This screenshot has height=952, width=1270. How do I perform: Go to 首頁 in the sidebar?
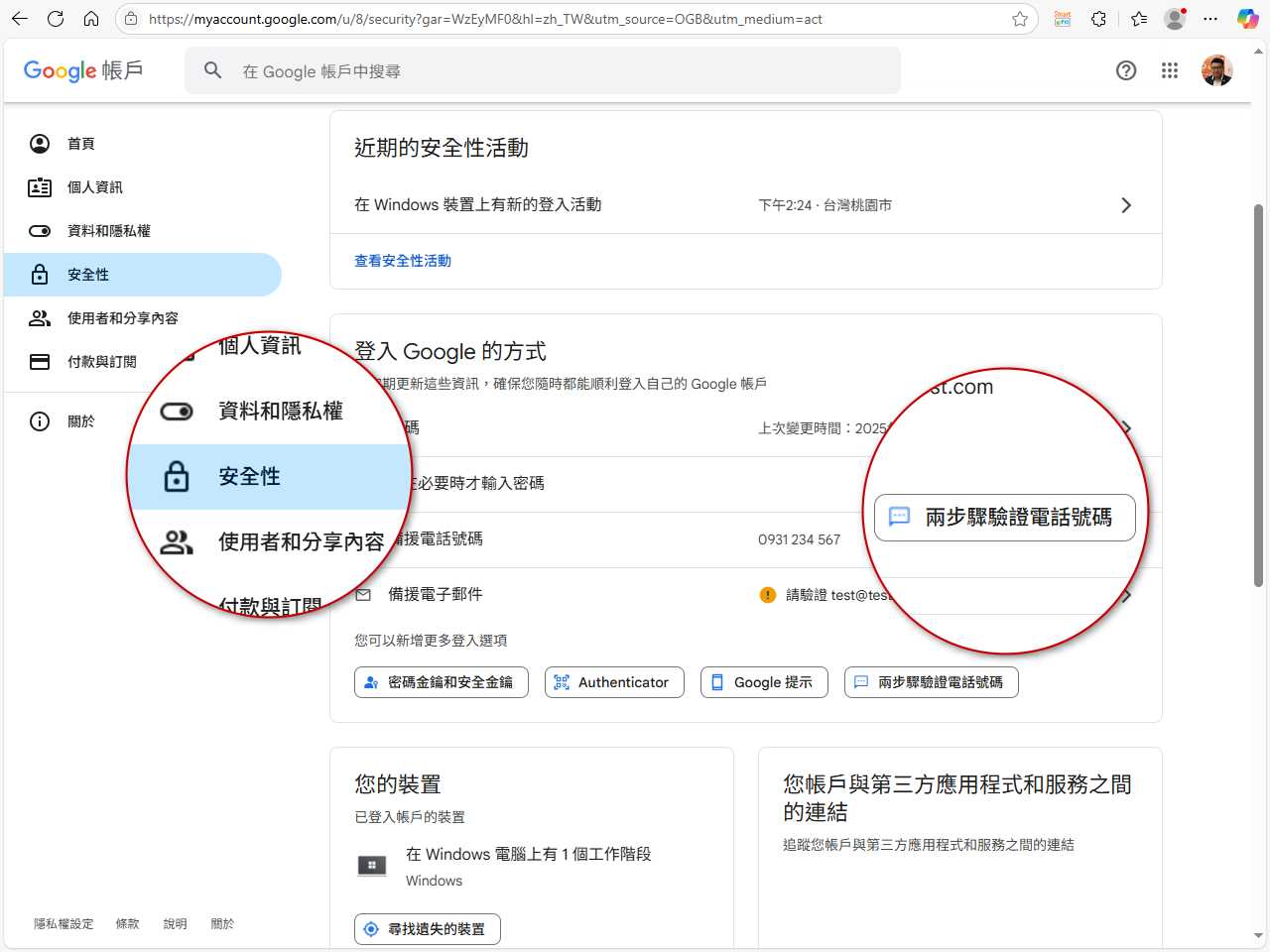143,144
